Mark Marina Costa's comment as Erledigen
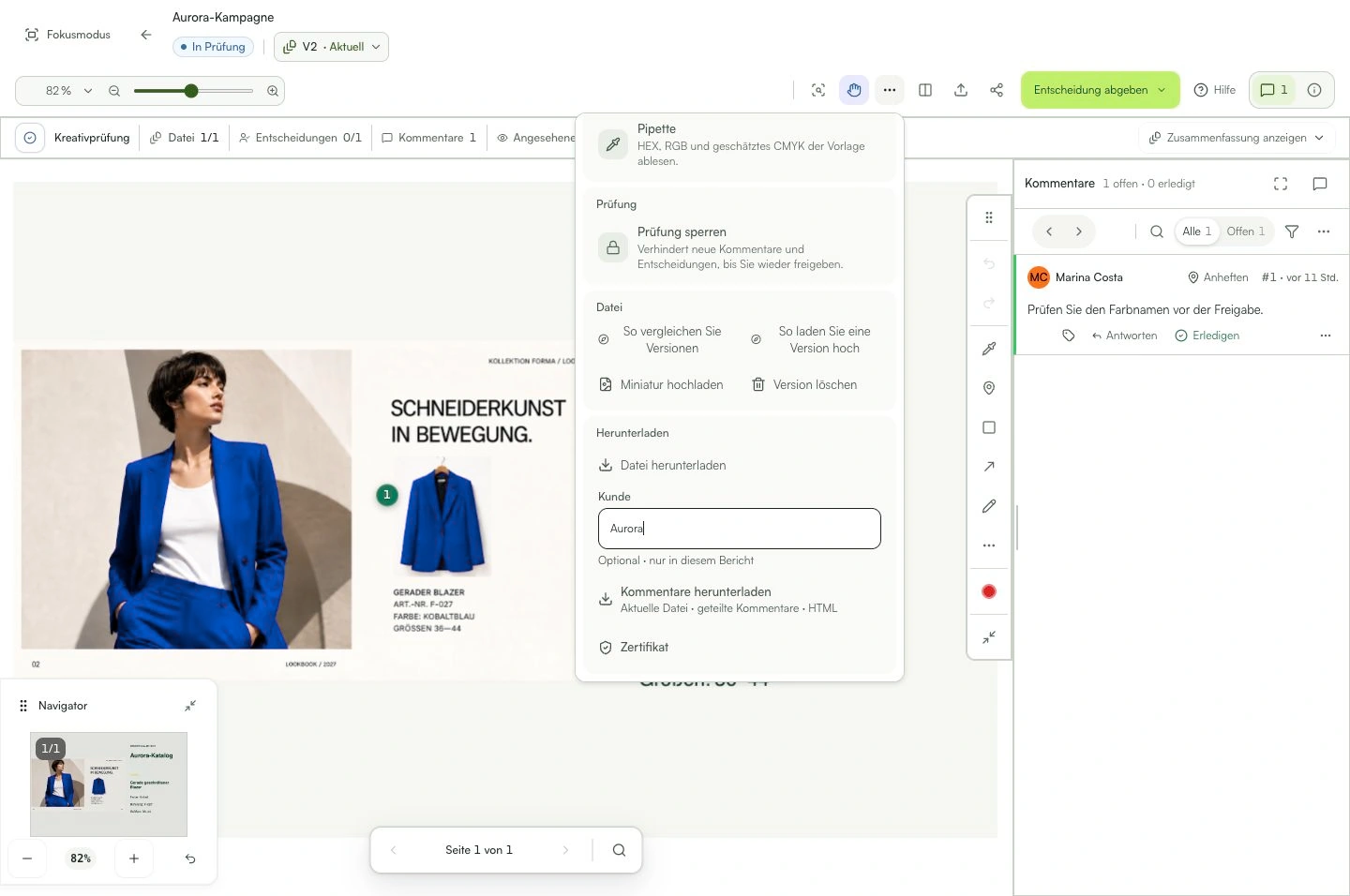 (1207, 336)
